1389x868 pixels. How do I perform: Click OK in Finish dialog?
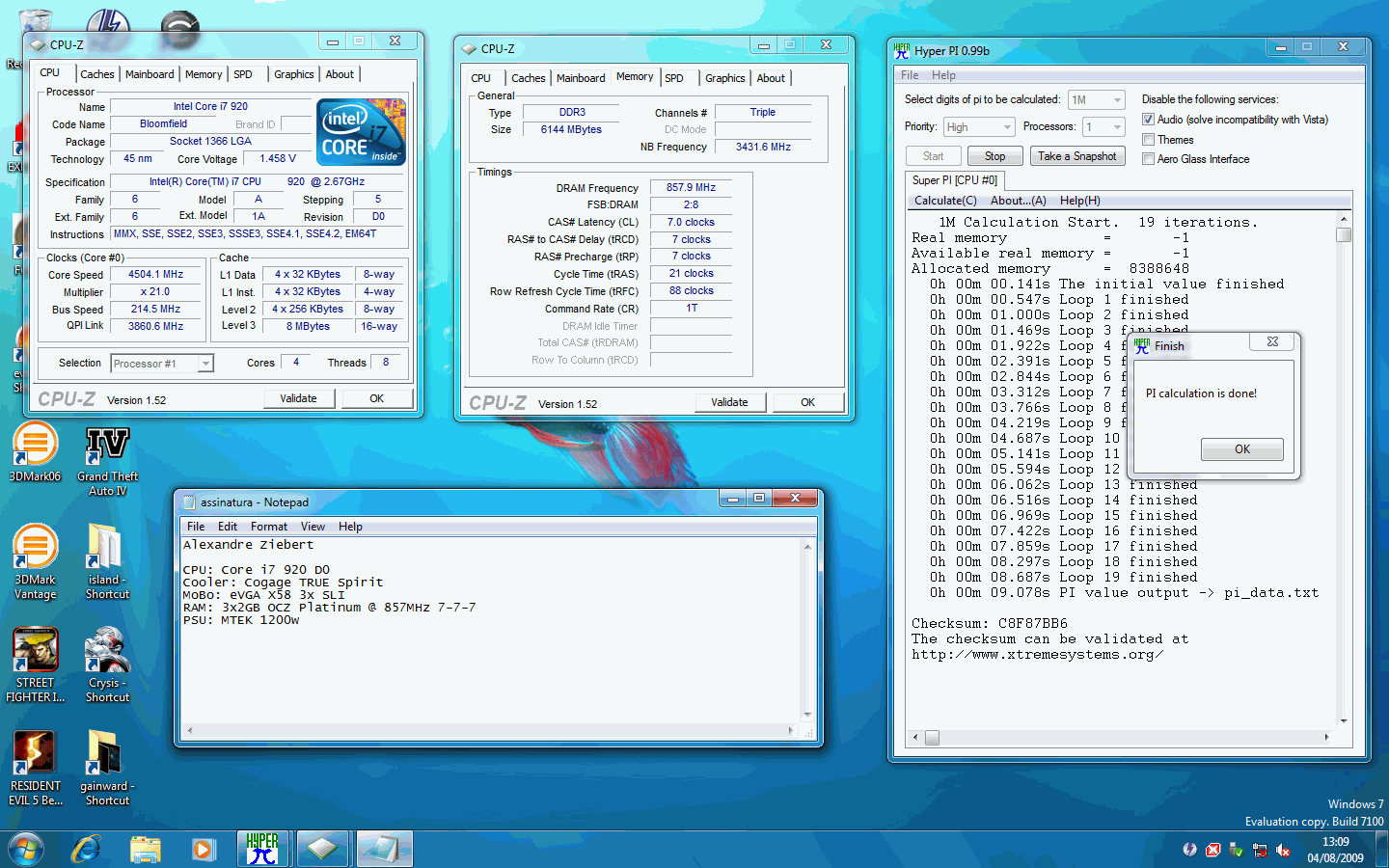pyautogui.click(x=1241, y=449)
